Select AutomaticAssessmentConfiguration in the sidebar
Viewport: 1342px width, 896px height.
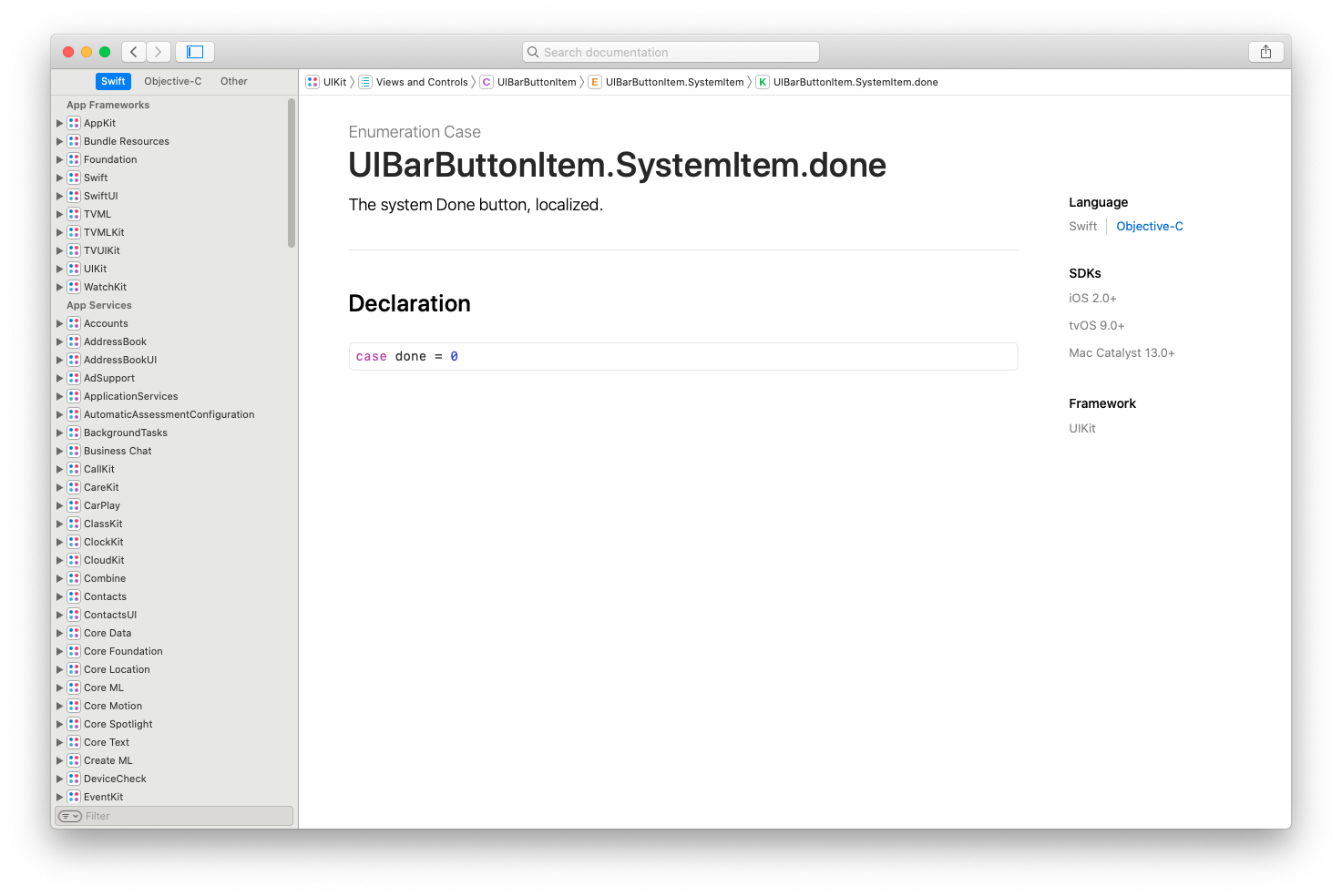pos(169,414)
